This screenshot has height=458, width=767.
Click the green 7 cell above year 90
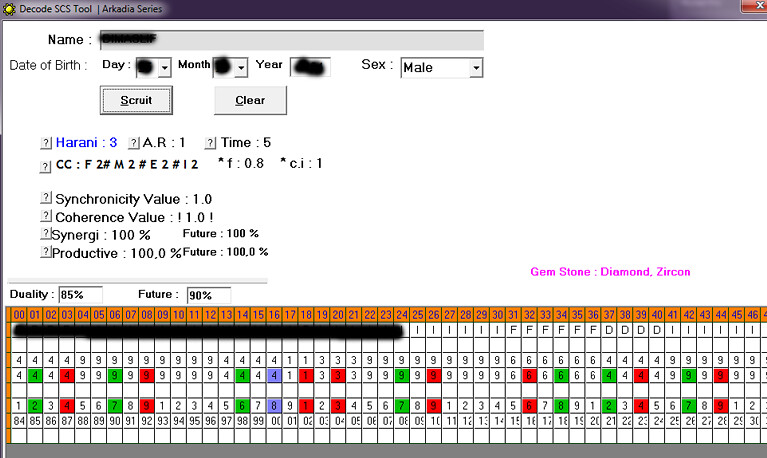(114, 406)
